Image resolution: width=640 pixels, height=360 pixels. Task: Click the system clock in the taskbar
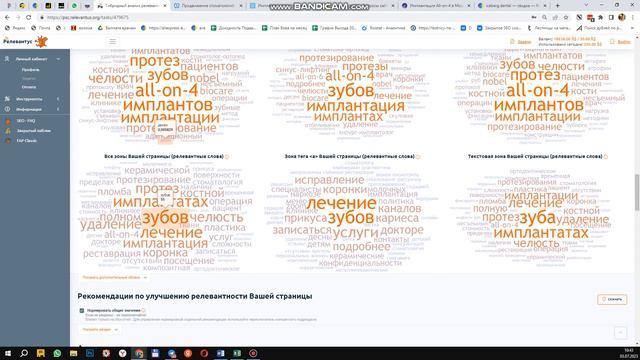point(629,353)
